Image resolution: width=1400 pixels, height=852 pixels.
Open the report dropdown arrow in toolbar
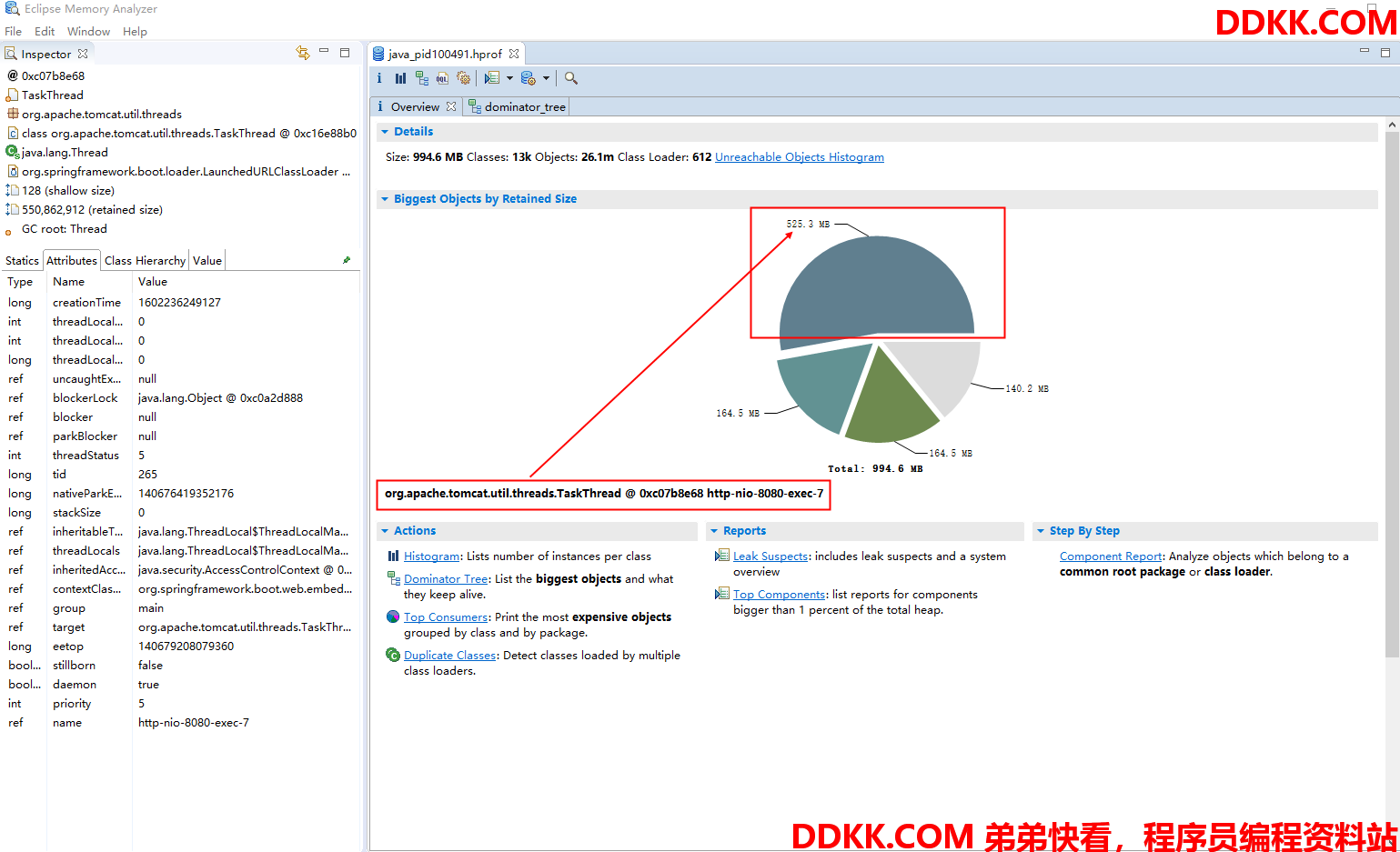[509, 78]
